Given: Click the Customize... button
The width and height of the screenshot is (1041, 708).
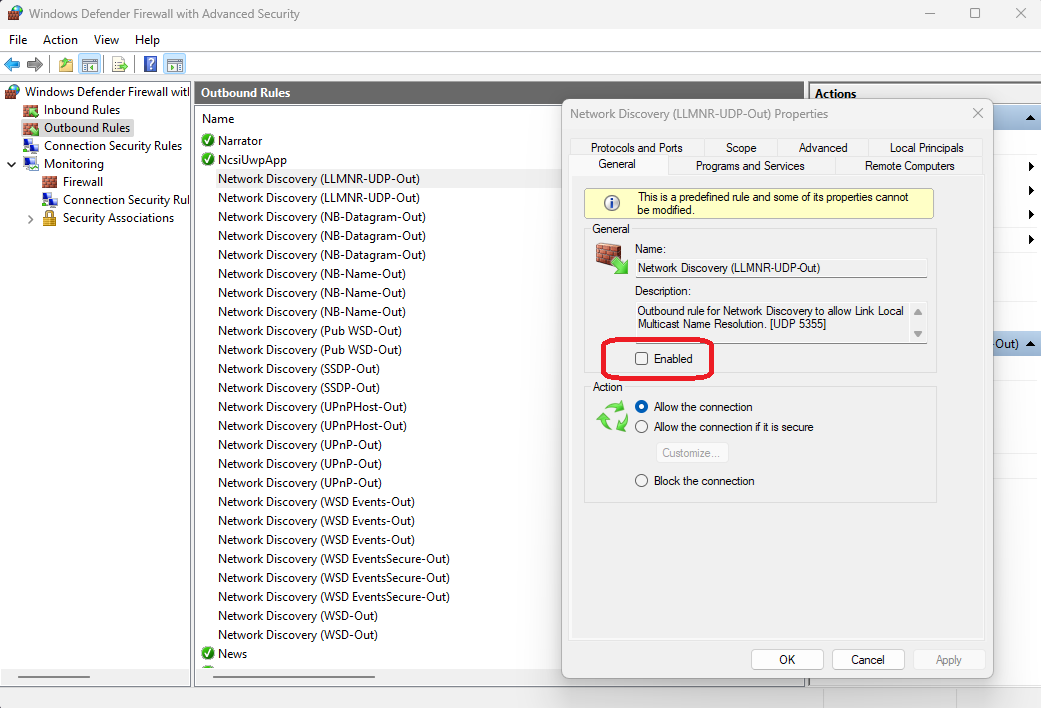Looking at the screenshot, I should click(x=692, y=453).
